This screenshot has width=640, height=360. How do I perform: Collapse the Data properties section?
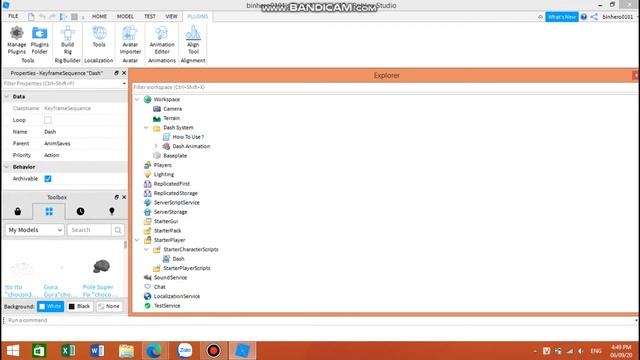tap(7, 97)
